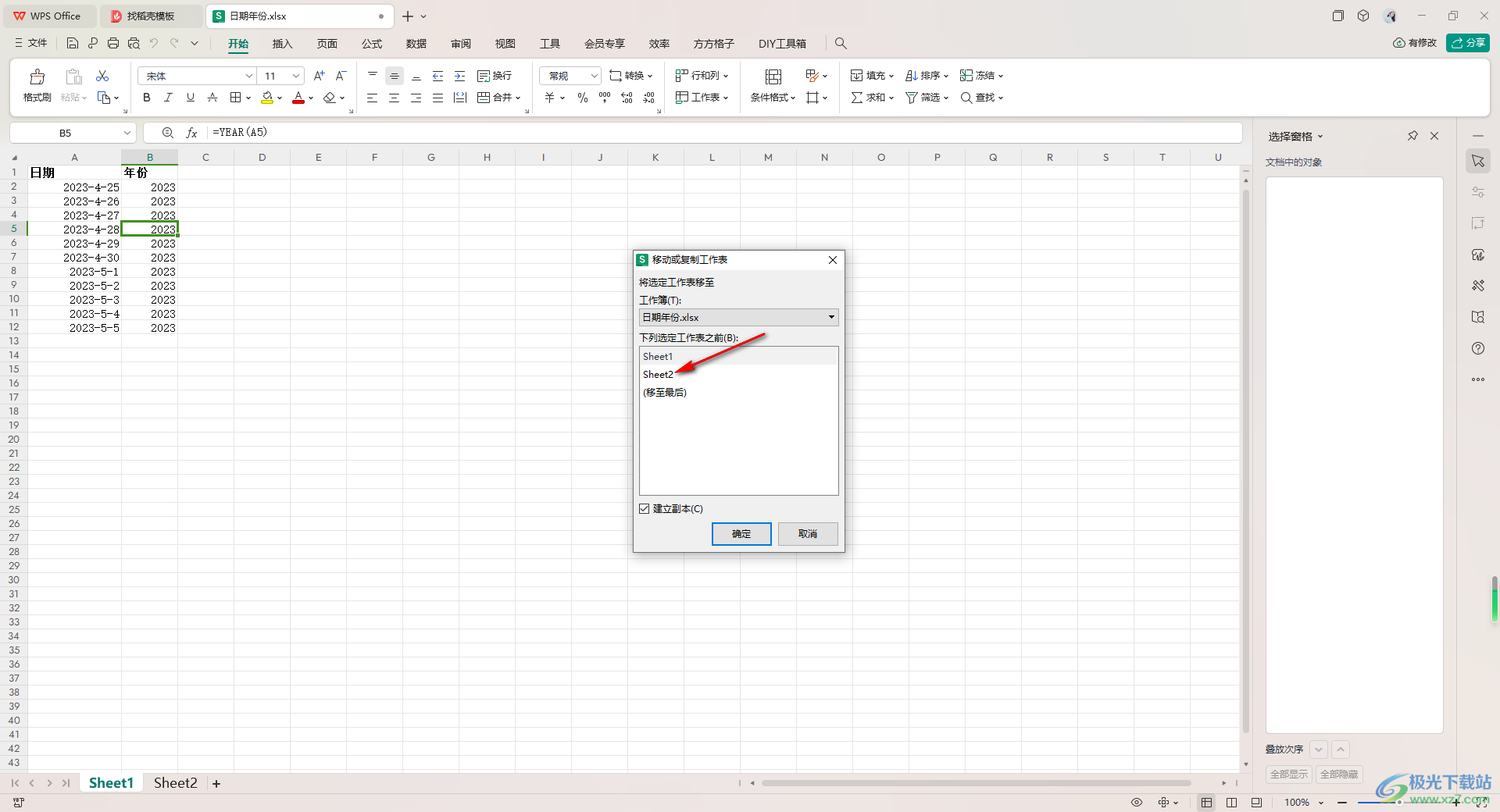Expand the Name Box dropdown

(127, 133)
